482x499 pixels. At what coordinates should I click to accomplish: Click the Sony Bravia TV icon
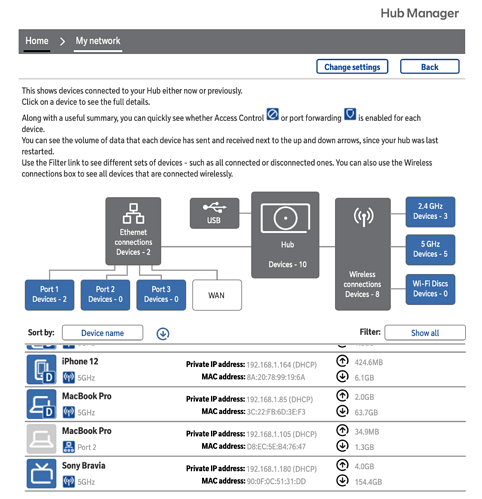click(42, 473)
